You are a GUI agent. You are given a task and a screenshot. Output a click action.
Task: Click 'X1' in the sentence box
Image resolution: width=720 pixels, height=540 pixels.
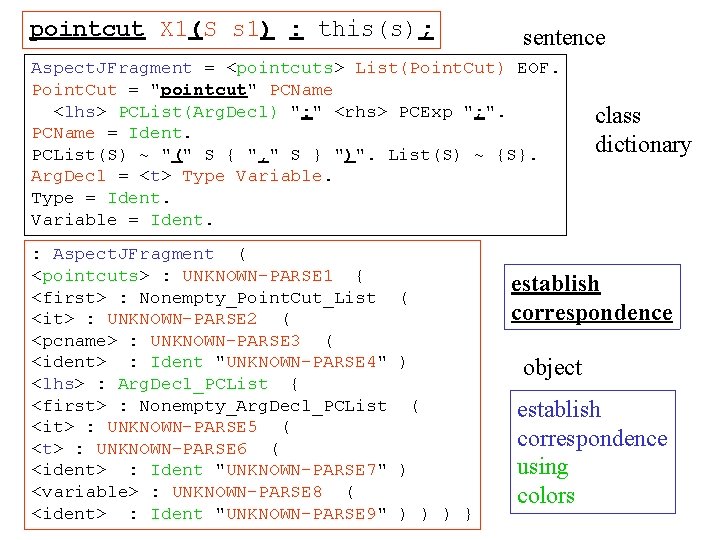pyautogui.click(x=174, y=30)
